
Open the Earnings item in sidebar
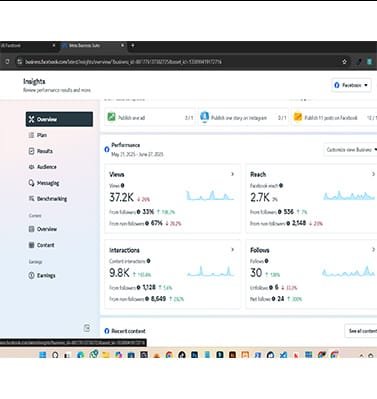pos(46,275)
